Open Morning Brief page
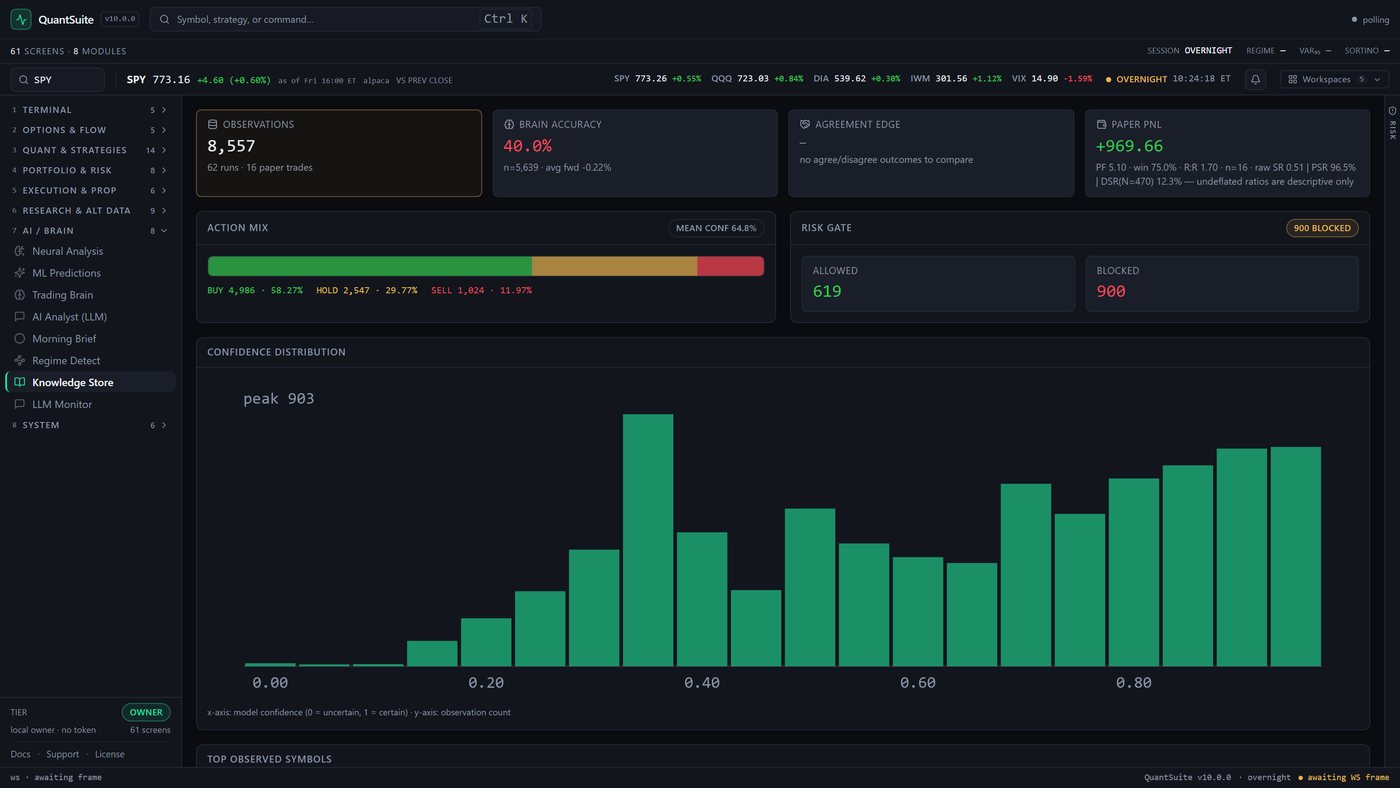This screenshot has height=788, width=1400. coord(90,339)
